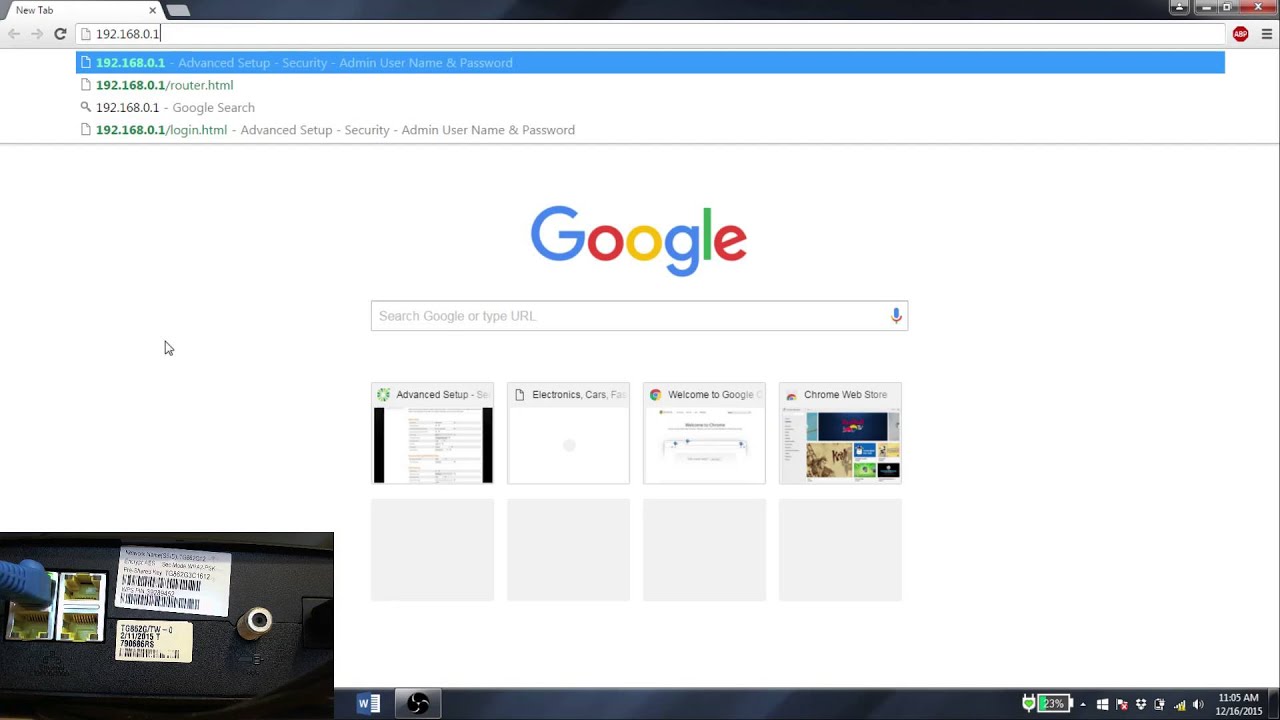Click the Google logo
The width and height of the screenshot is (1280, 720).
pyautogui.click(x=639, y=241)
